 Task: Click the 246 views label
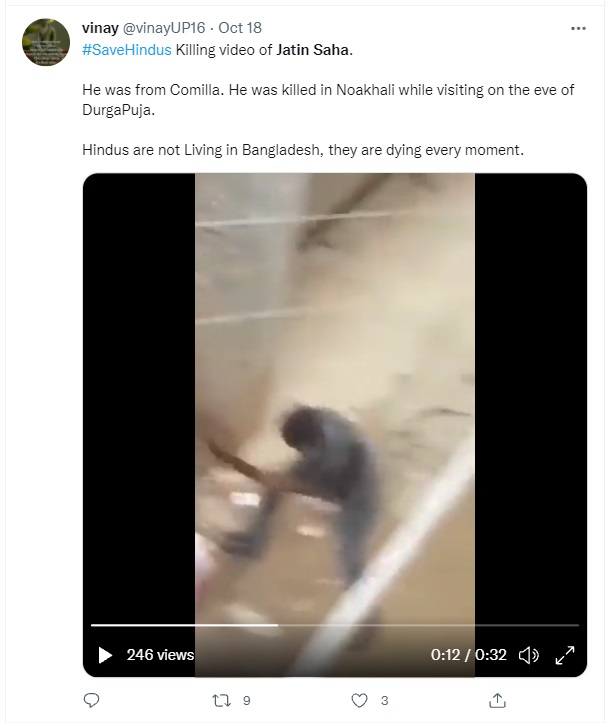[160, 655]
